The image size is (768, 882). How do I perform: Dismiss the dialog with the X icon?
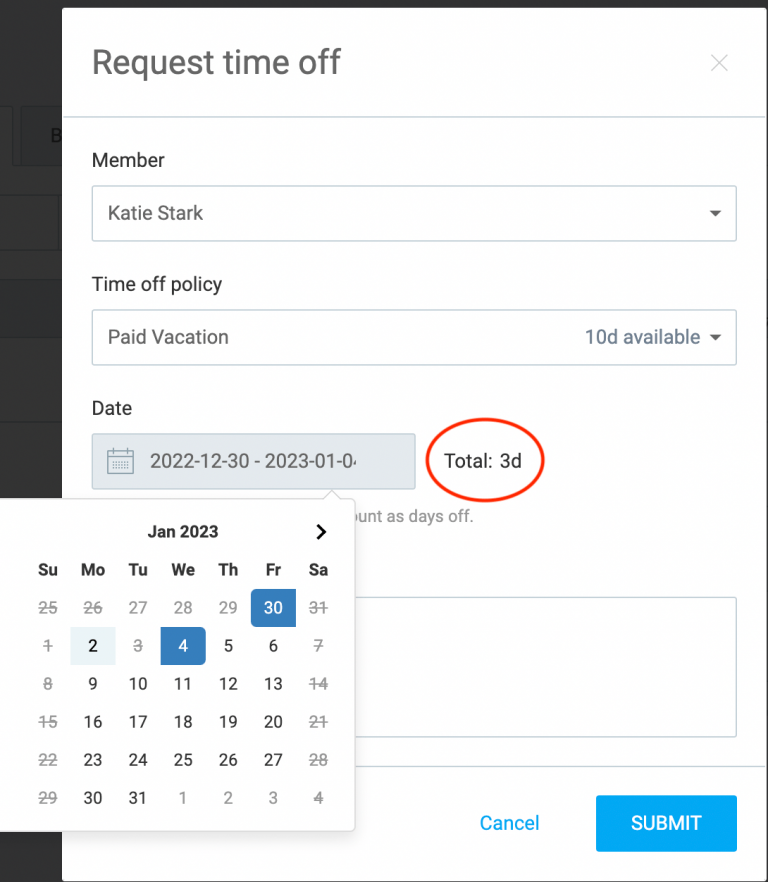point(719,63)
